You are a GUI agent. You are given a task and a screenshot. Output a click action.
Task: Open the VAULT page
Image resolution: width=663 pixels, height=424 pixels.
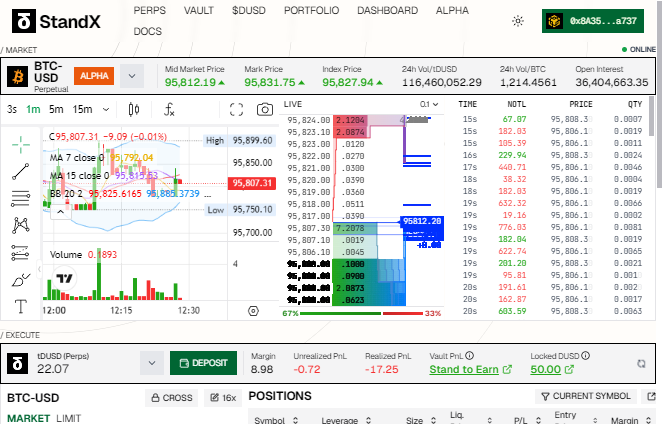click(199, 11)
